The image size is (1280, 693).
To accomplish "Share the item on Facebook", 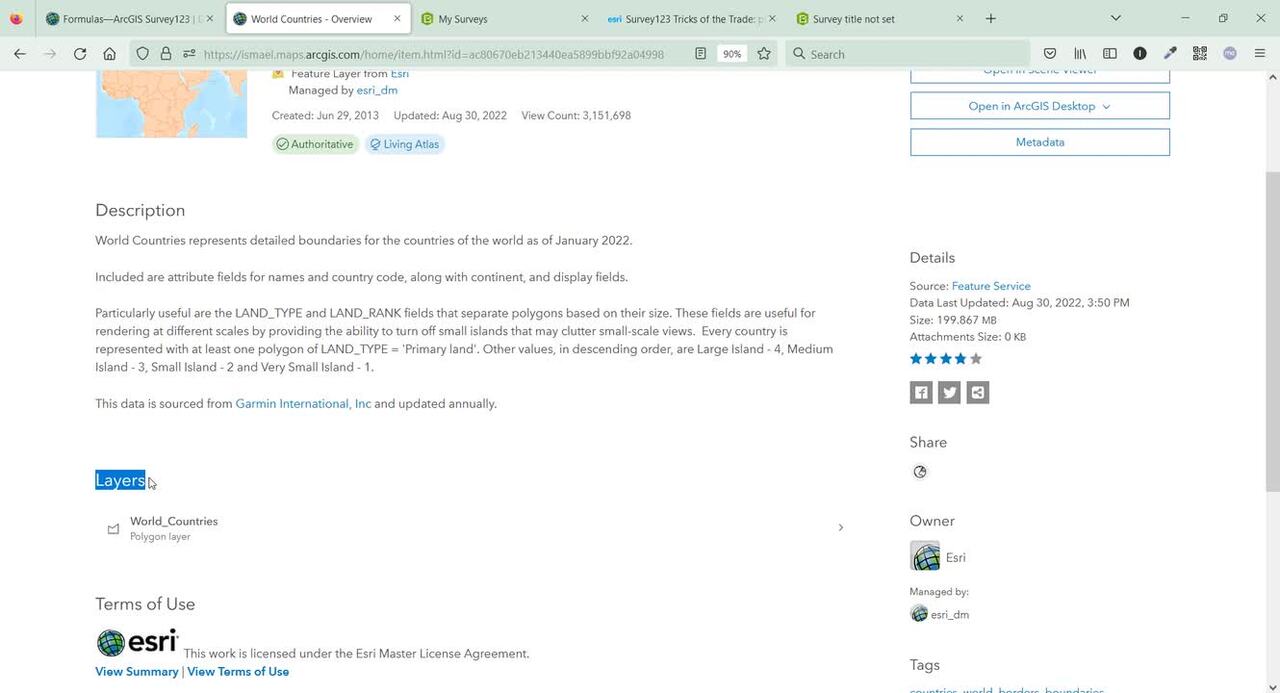I will tap(921, 393).
